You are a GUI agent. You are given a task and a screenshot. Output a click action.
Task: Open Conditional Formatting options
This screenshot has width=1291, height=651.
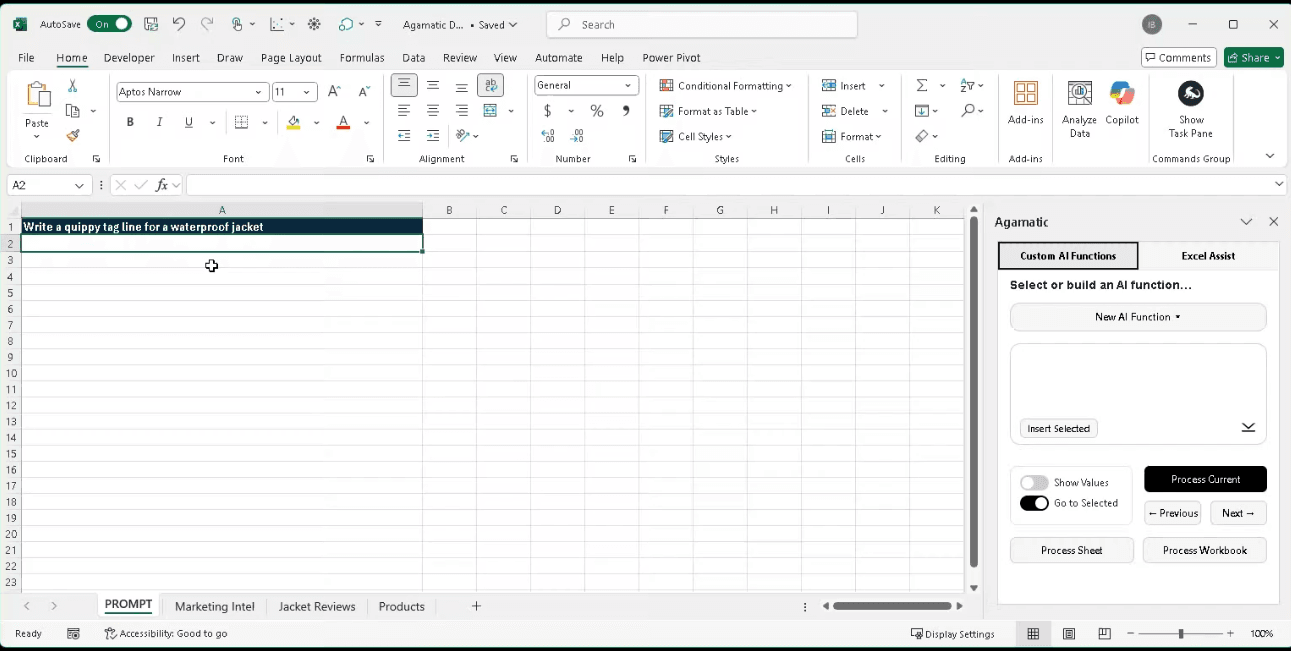[725, 85]
